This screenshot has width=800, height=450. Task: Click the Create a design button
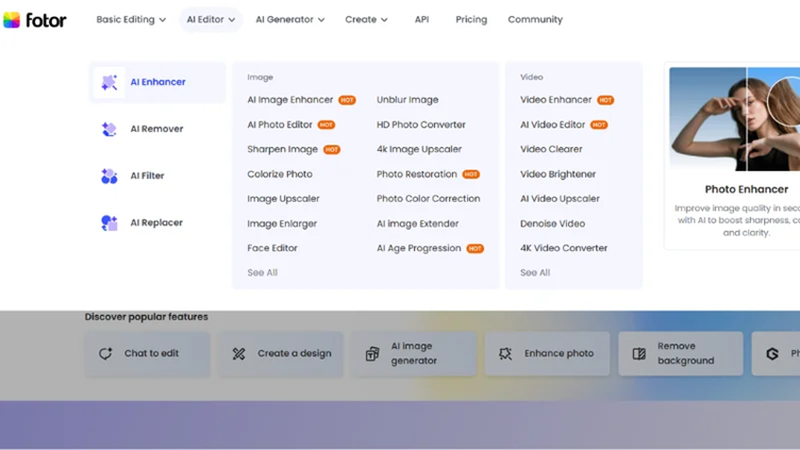281,354
